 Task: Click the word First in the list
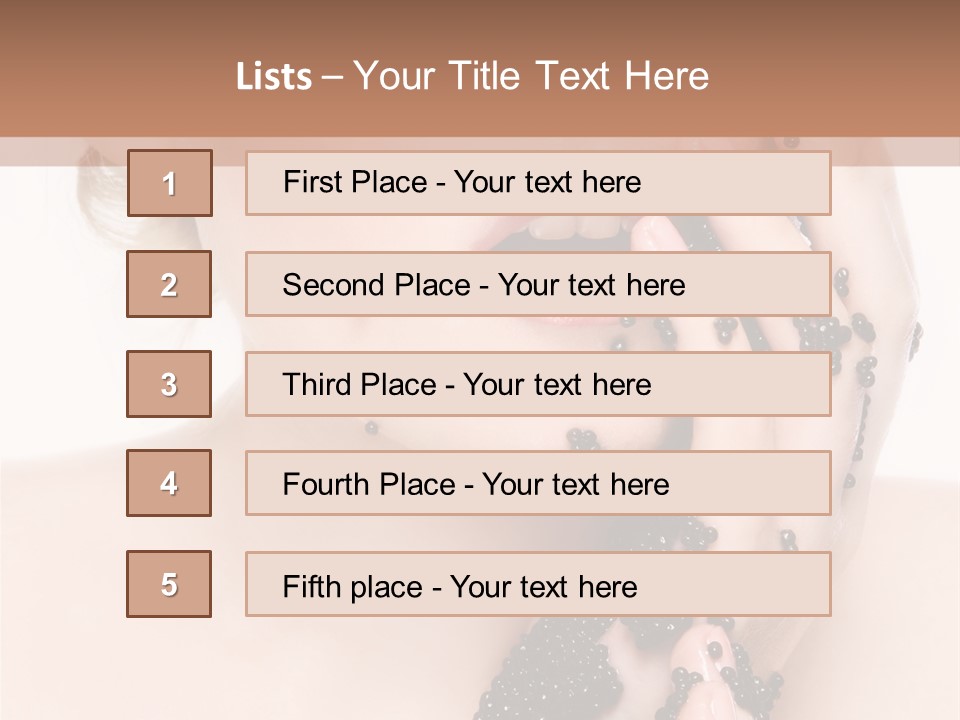tap(312, 182)
